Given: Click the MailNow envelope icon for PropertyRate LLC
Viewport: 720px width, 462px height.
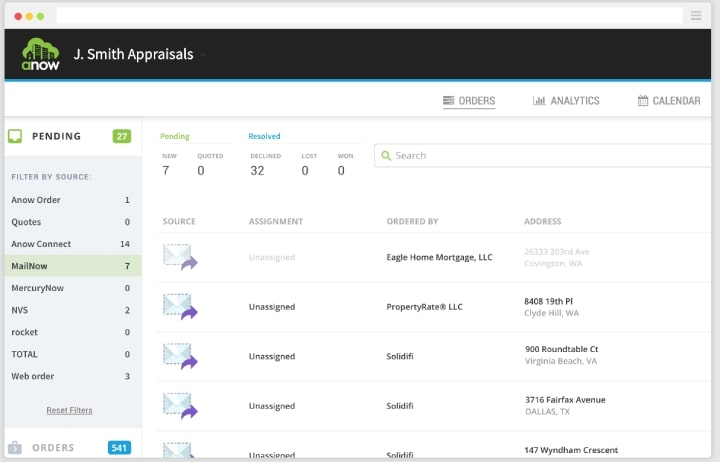Looking at the screenshot, I should [180, 307].
